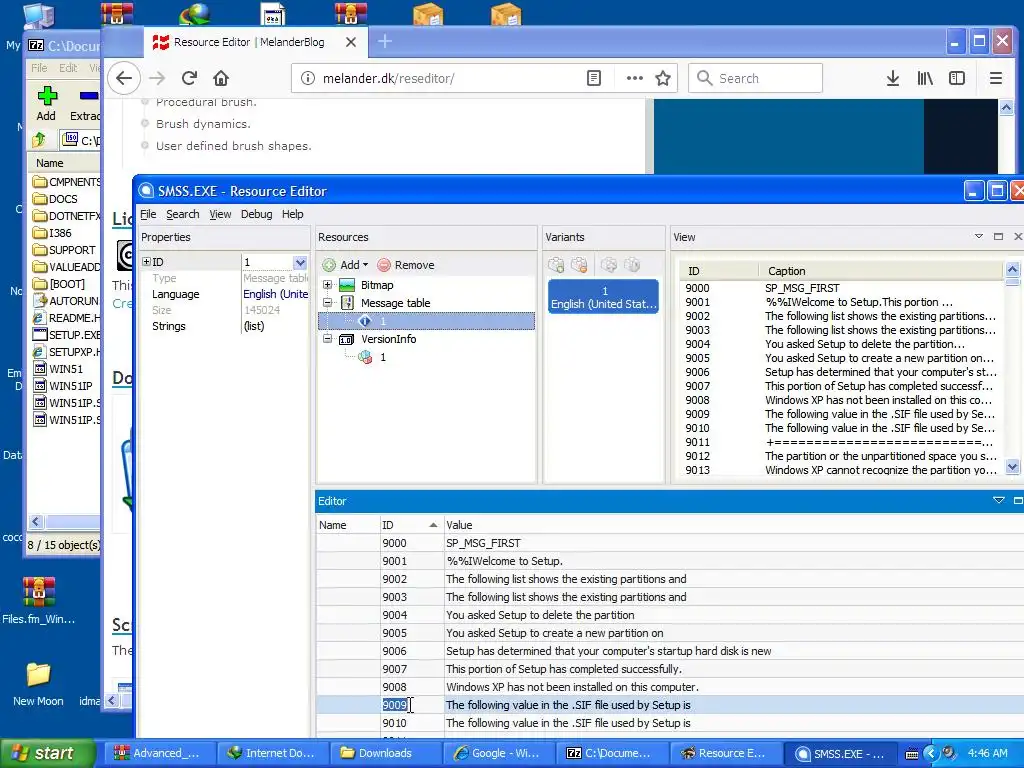Open the File menu in Resource Editor
Screen dimensions: 1024x768
[x=148, y=214]
